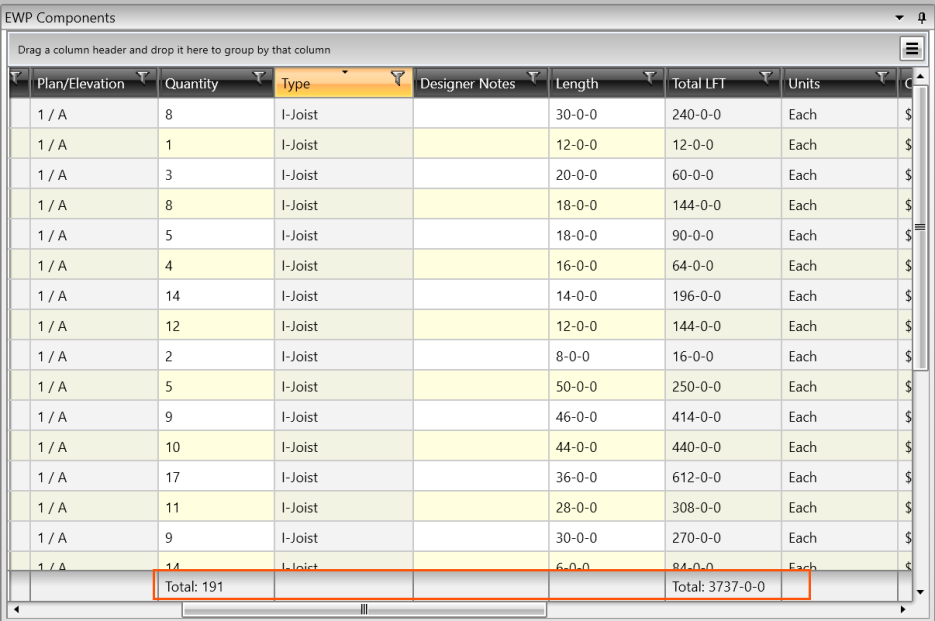The width and height of the screenshot is (935, 621).
Task: Select Quantity cell 2
Action: coord(216,356)
